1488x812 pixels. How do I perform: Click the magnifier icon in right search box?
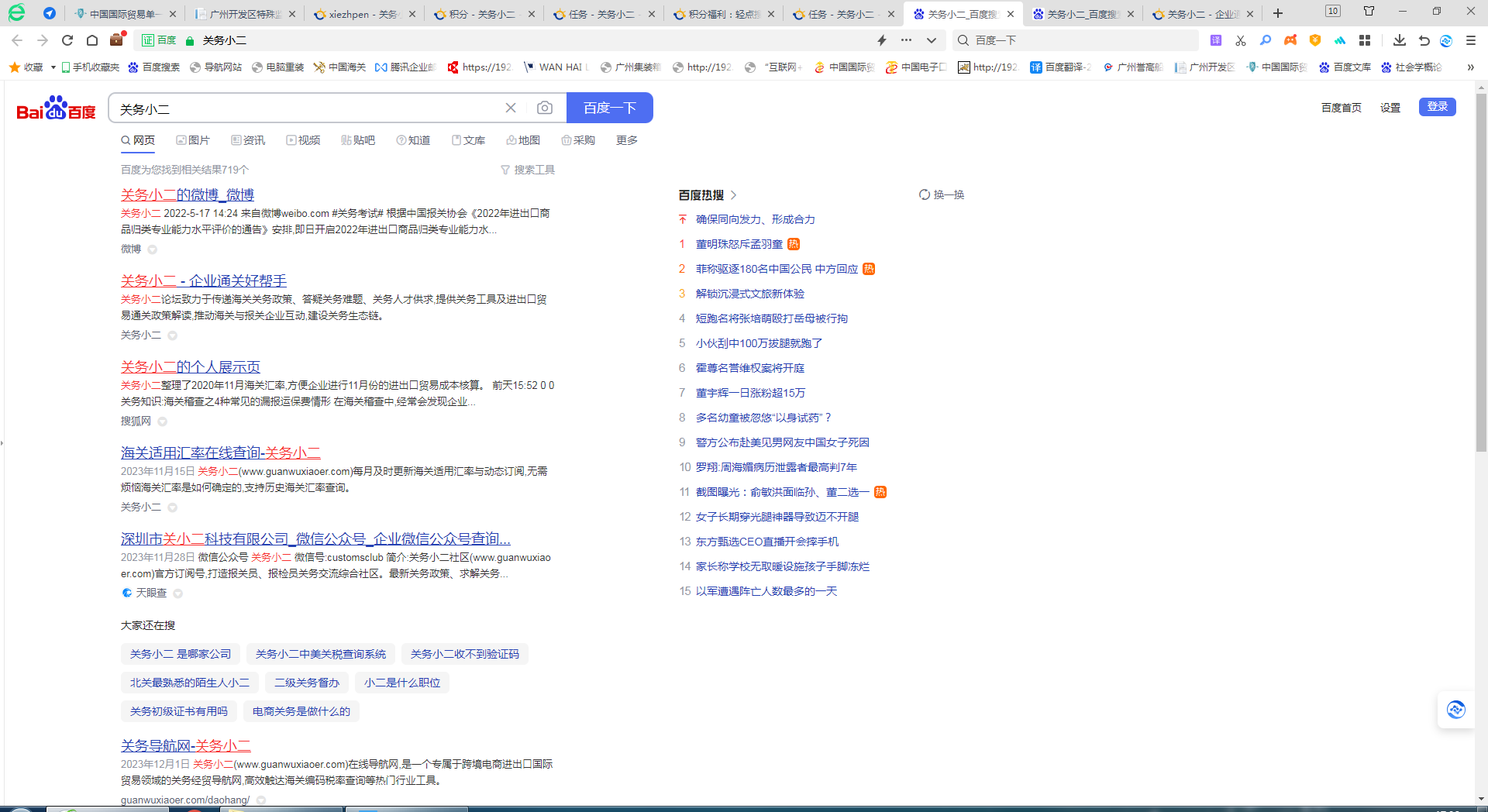(x=963, y=40)
